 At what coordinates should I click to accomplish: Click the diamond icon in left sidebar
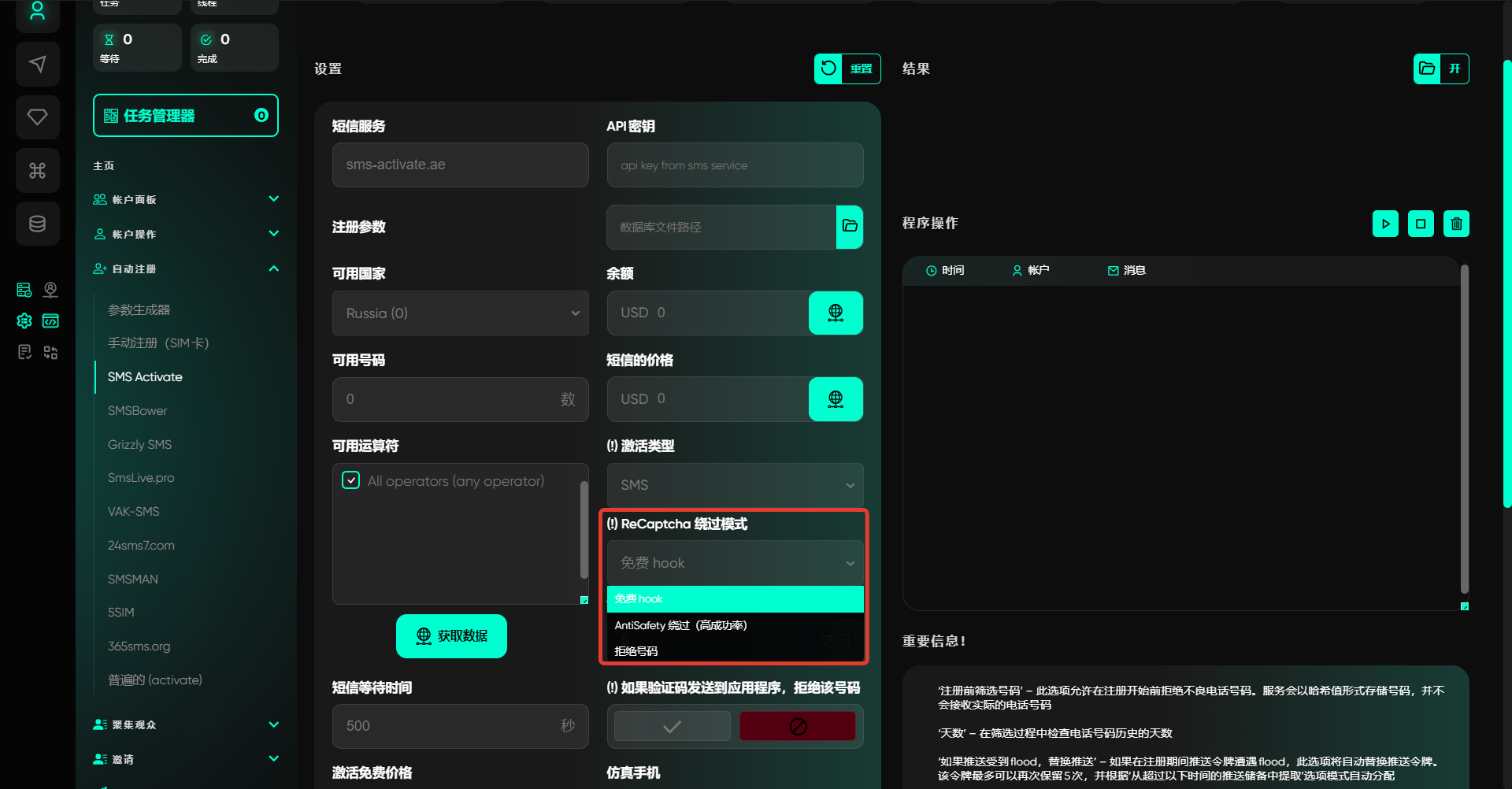tap(37, 117)
